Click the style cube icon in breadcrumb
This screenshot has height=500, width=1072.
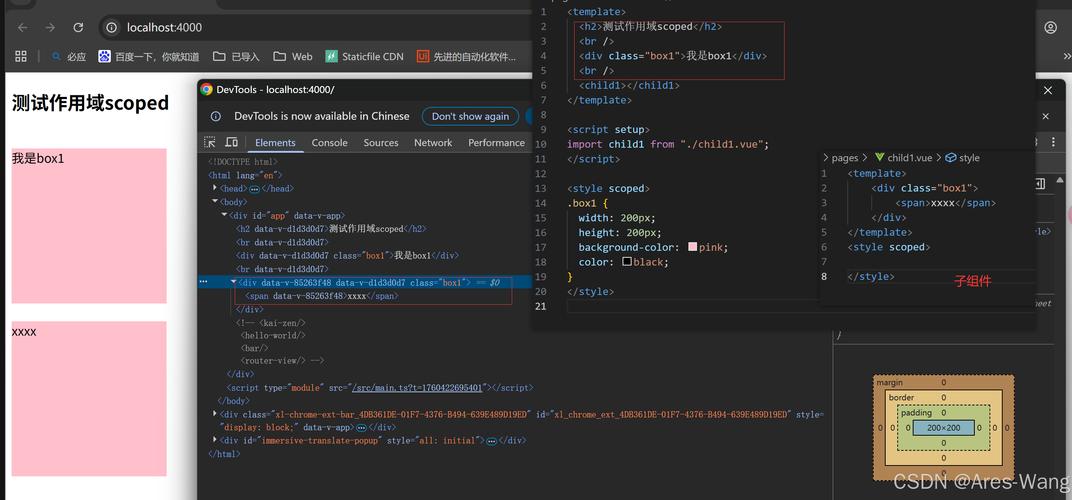pyautogui.click(x=950, y=157)
